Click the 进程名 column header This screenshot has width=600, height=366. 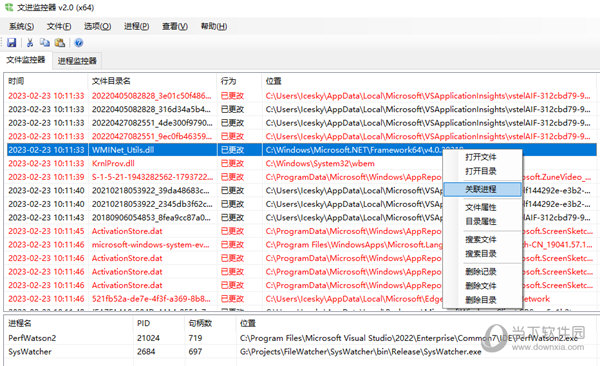point(69,323)
